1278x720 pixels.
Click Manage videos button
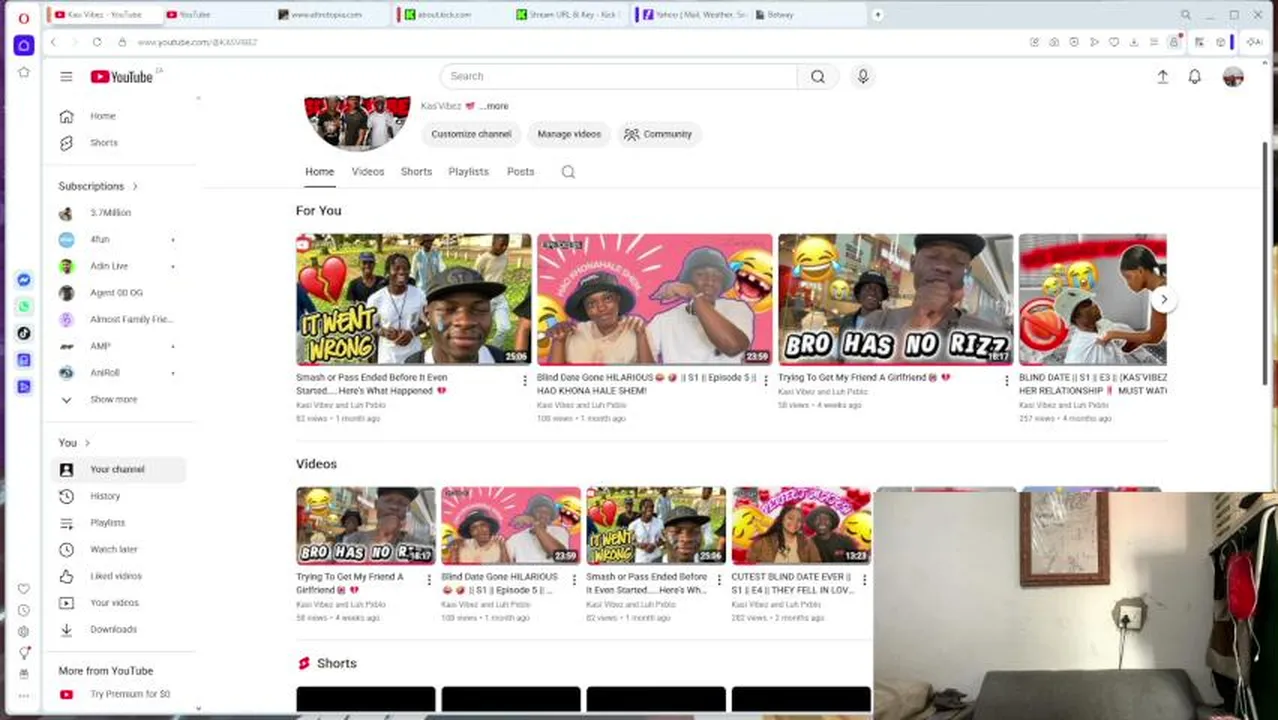[x=569, y=134]
